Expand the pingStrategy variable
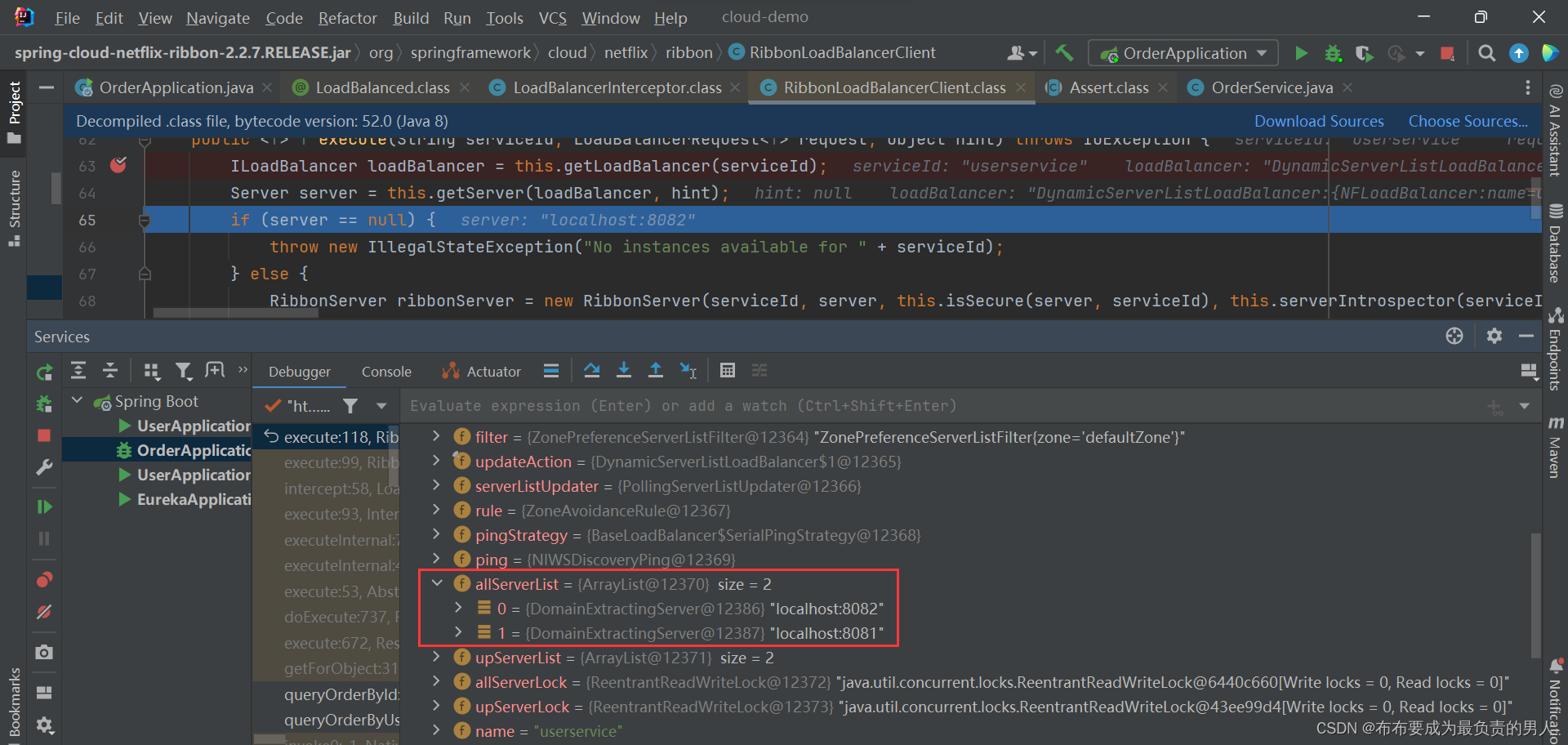 click(437, 534)
